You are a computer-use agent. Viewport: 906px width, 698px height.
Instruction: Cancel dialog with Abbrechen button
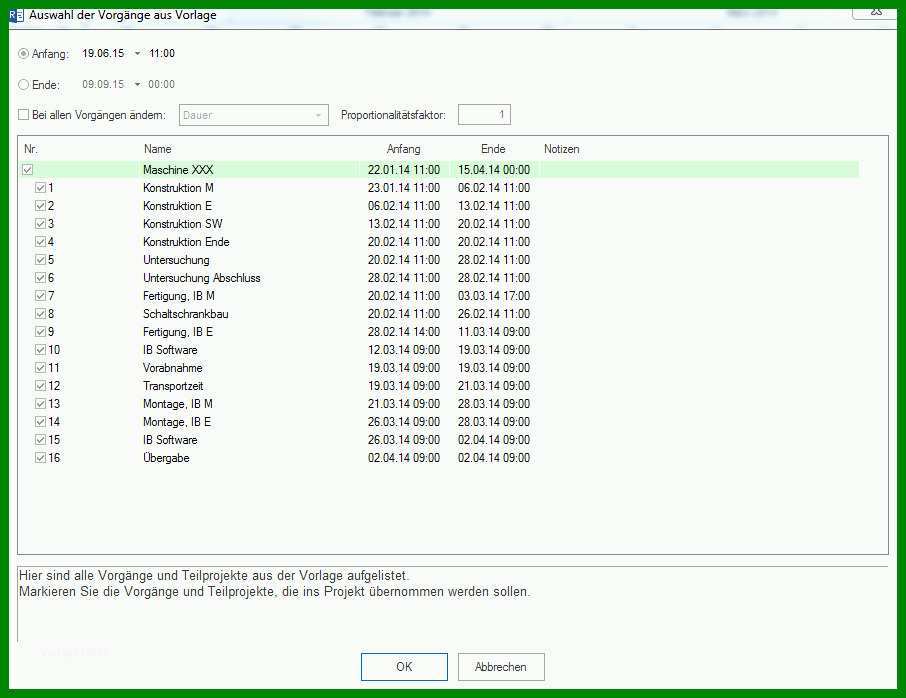(x=501, y=667)
